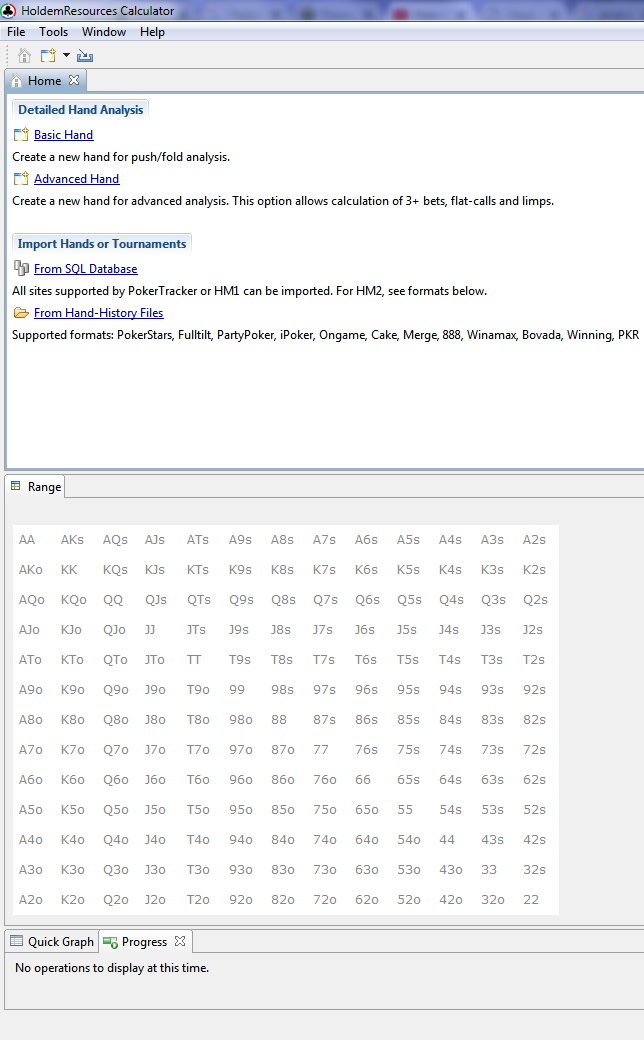Select the T6o cell in range grid
644x1040 pixels.
pos(198,780)
